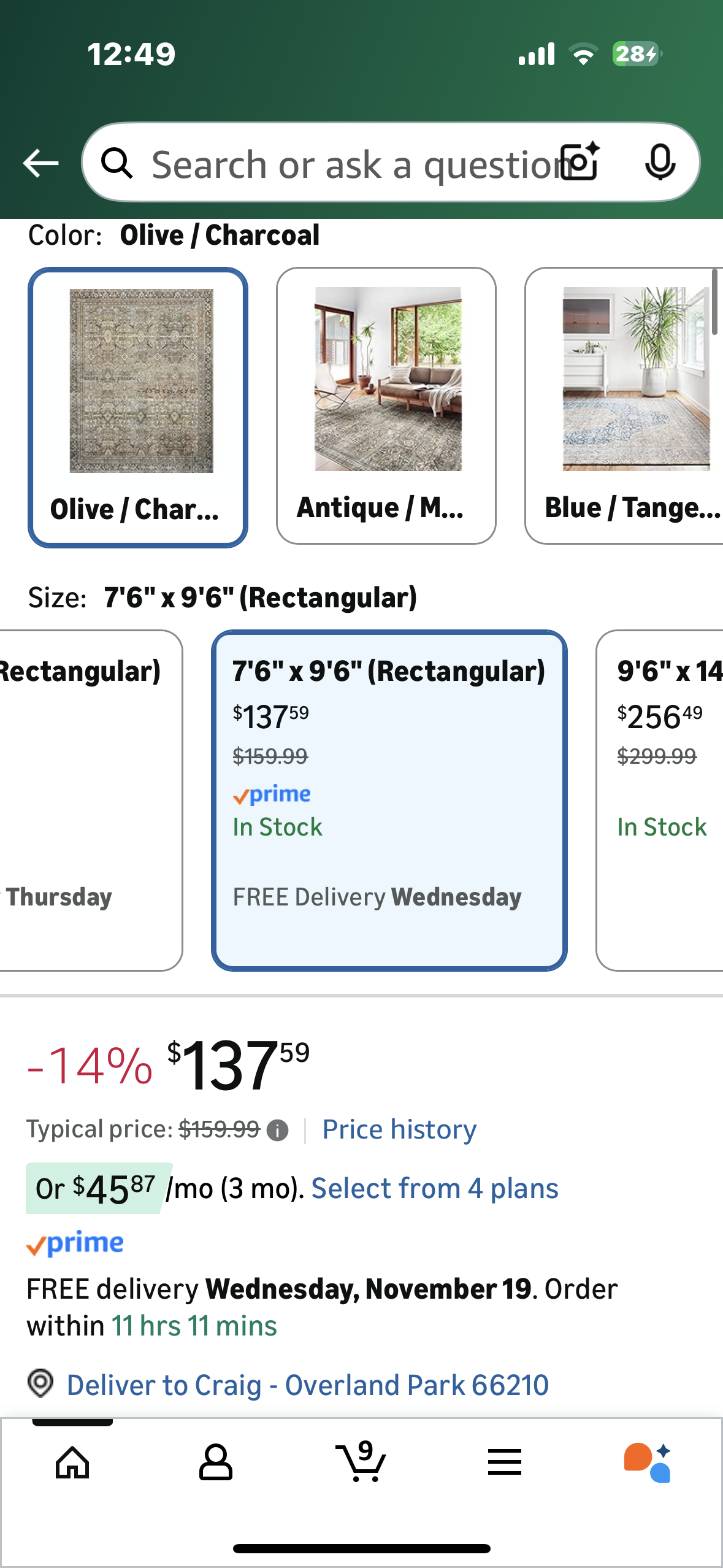The image size is (723, 1568).
Task: Open the Price history link
Action: pyautogui.click(x=399, y=1129)
